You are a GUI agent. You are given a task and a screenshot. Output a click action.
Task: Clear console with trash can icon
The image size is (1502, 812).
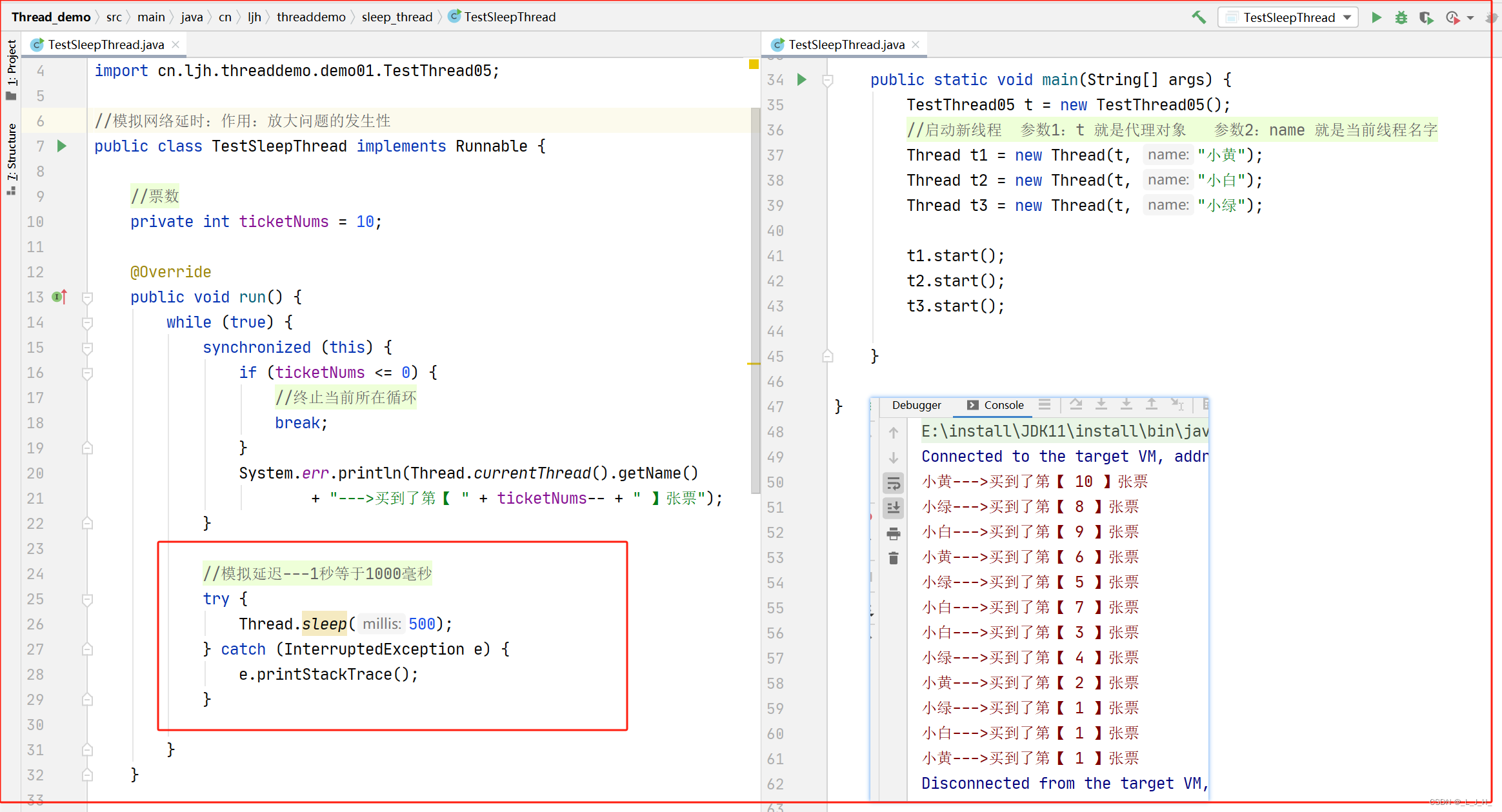pos(894,558)
